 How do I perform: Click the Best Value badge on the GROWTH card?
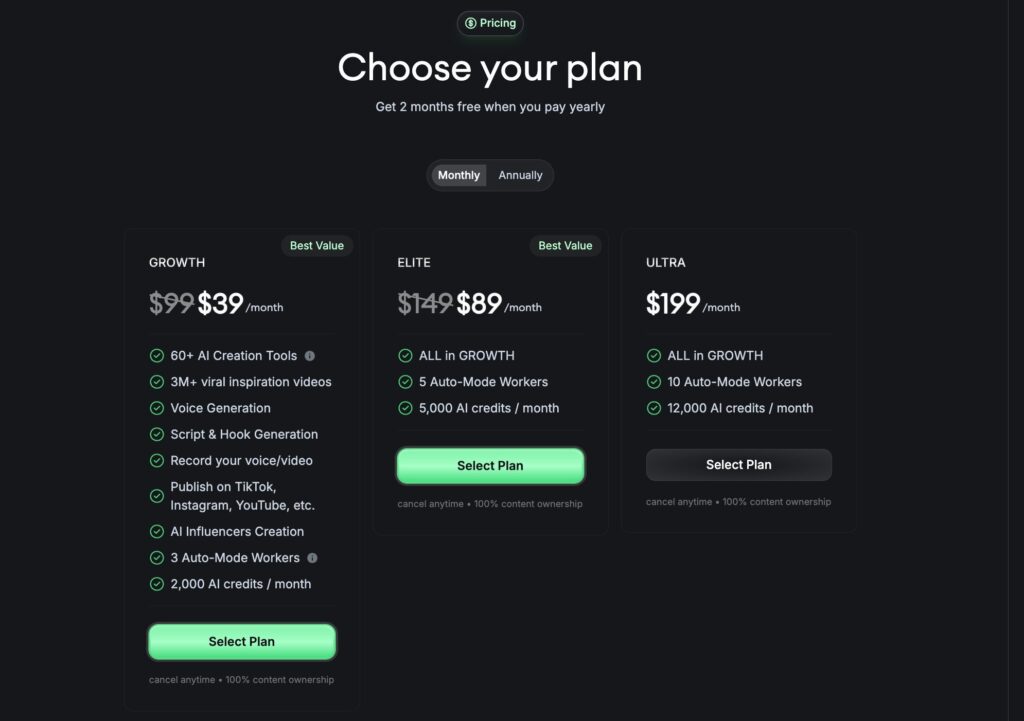tap(317, 245)
